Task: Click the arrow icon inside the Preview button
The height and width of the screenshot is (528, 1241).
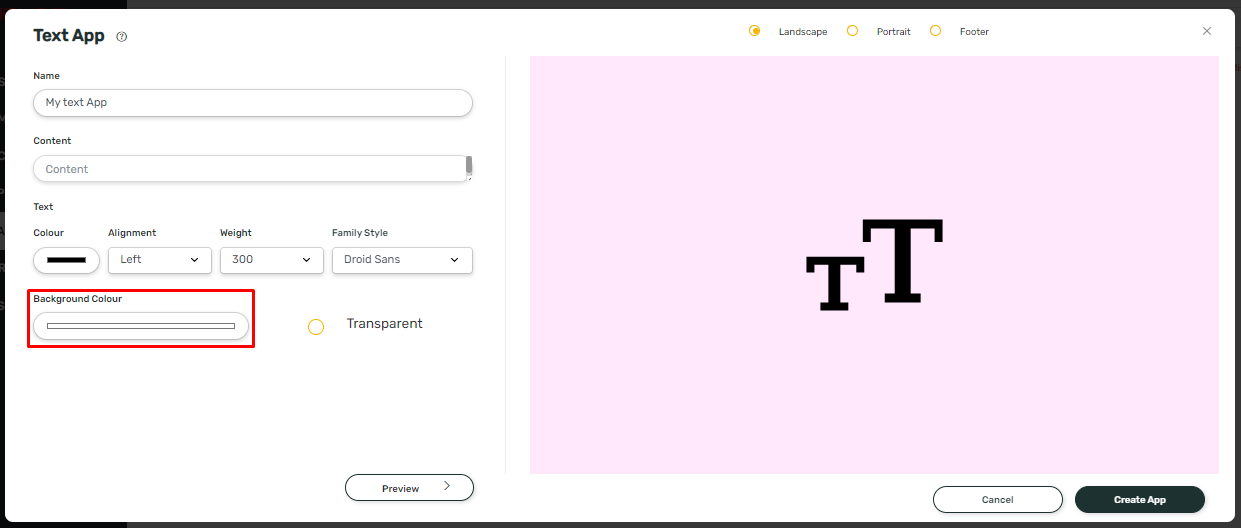Action: (447, 487)
